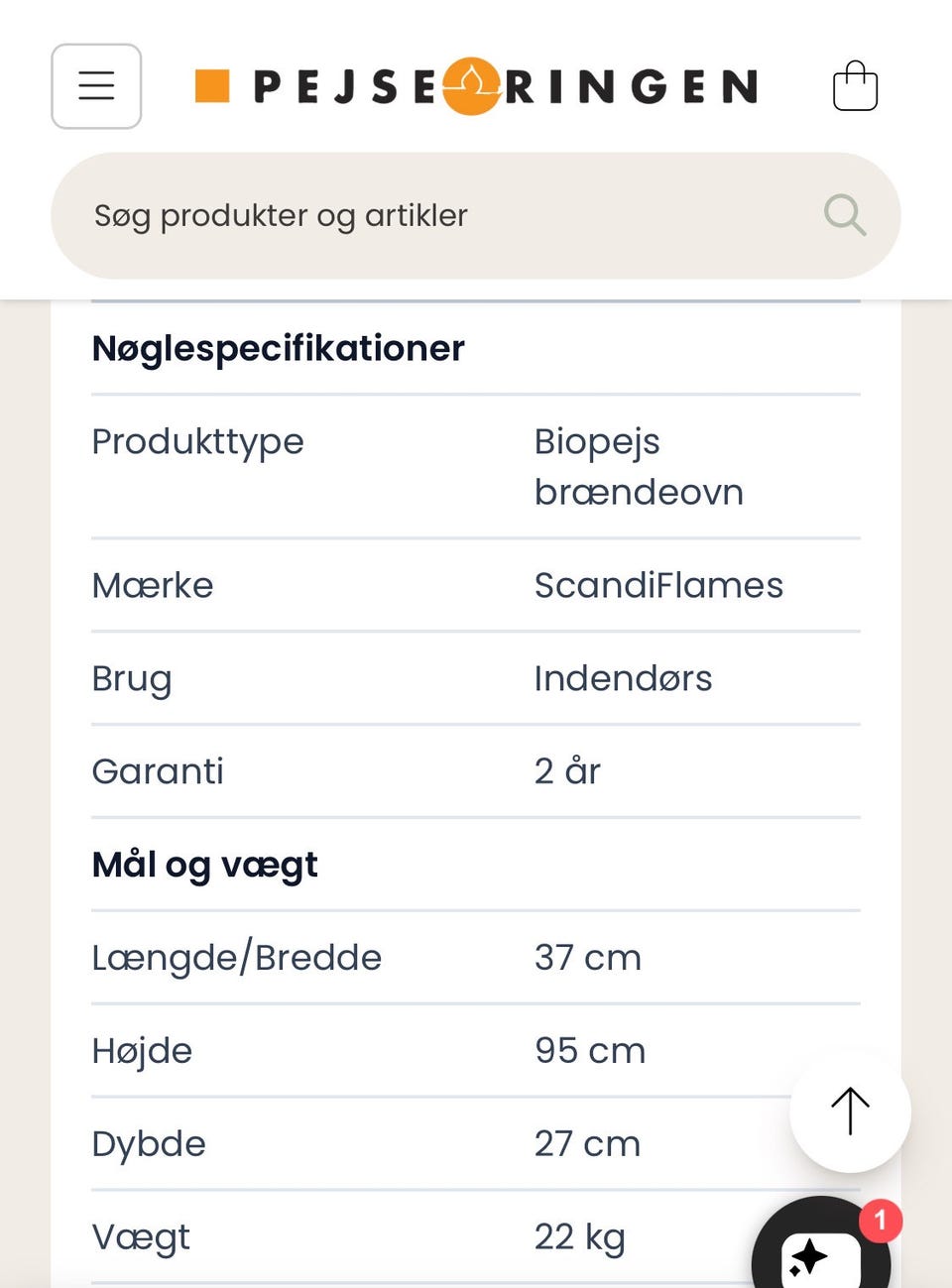The width and height of the screenshot is (952, 1288).
Task: Click the Længde/Bredde row label
Action: [236, 958]
